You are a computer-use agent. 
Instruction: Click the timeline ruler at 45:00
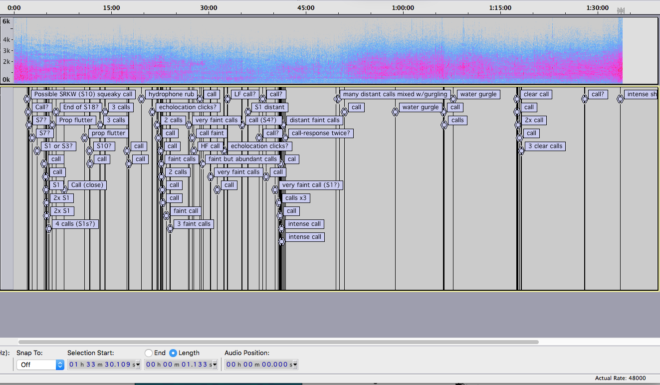click(306, 8)
